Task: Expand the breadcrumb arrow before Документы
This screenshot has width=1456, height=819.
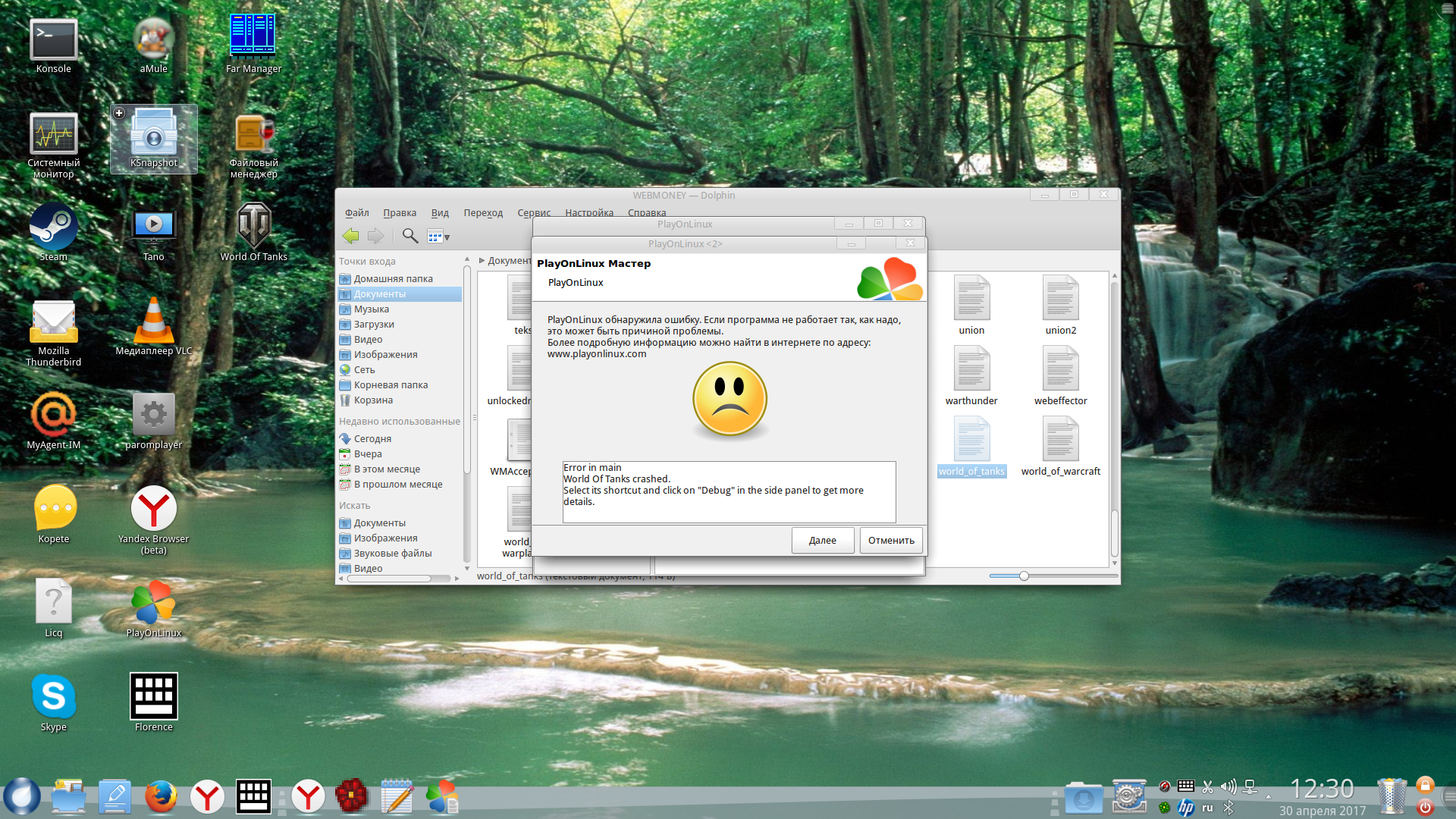Action: [x=482, y=261]
